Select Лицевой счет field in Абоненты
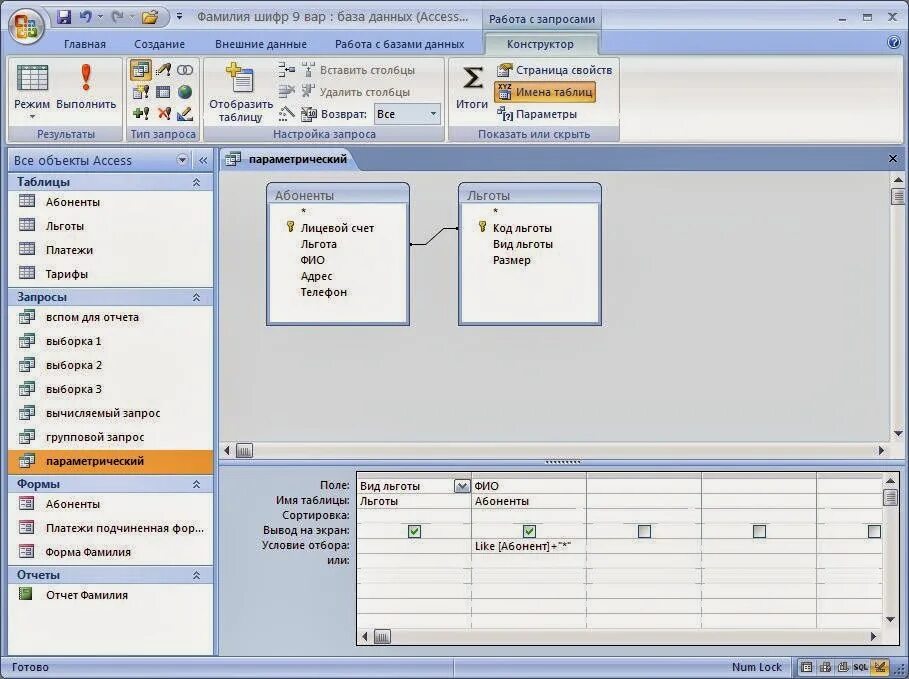The height and width of the screenshot is (679, 909). (337, 228)
